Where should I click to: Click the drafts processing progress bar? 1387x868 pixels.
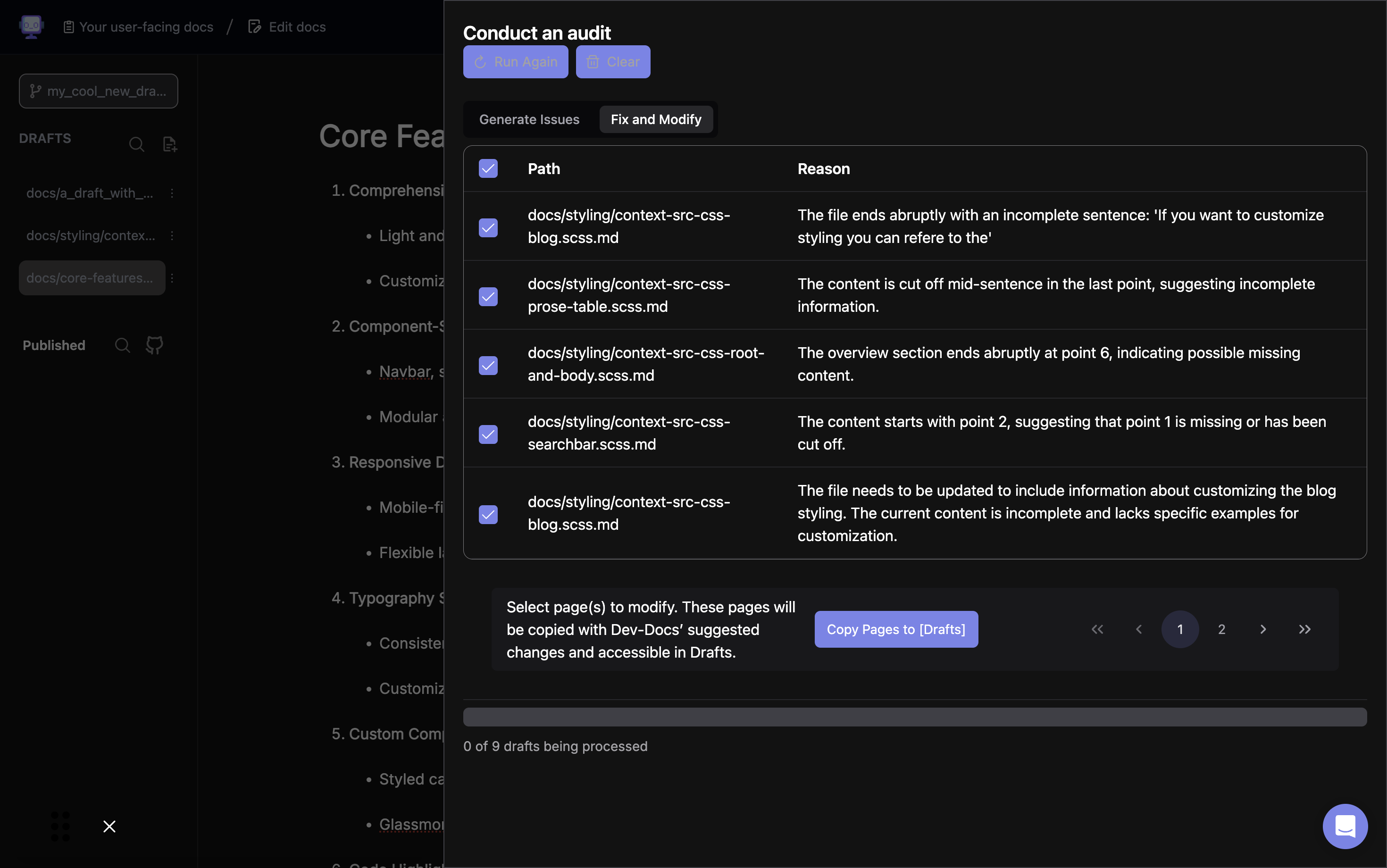coord(915,717)
